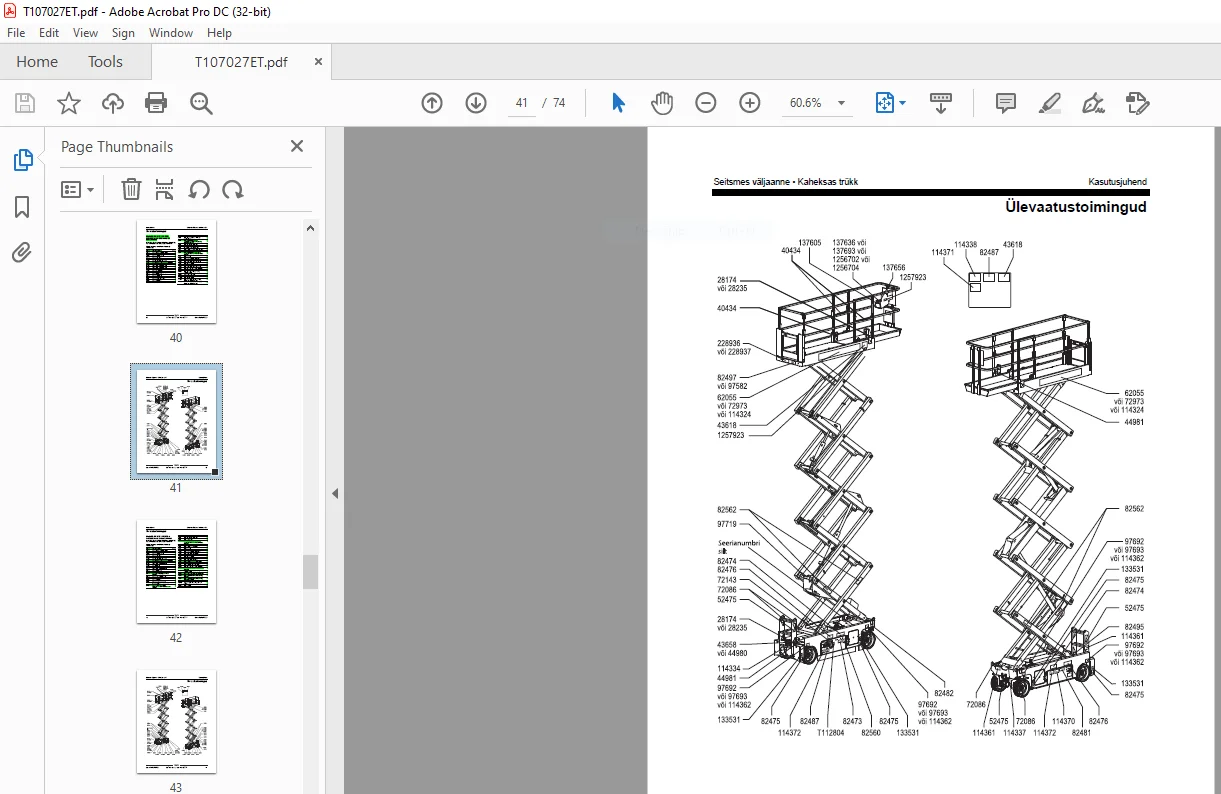
Task: Zoom in with plus icon
Action: tap(750, 103)
